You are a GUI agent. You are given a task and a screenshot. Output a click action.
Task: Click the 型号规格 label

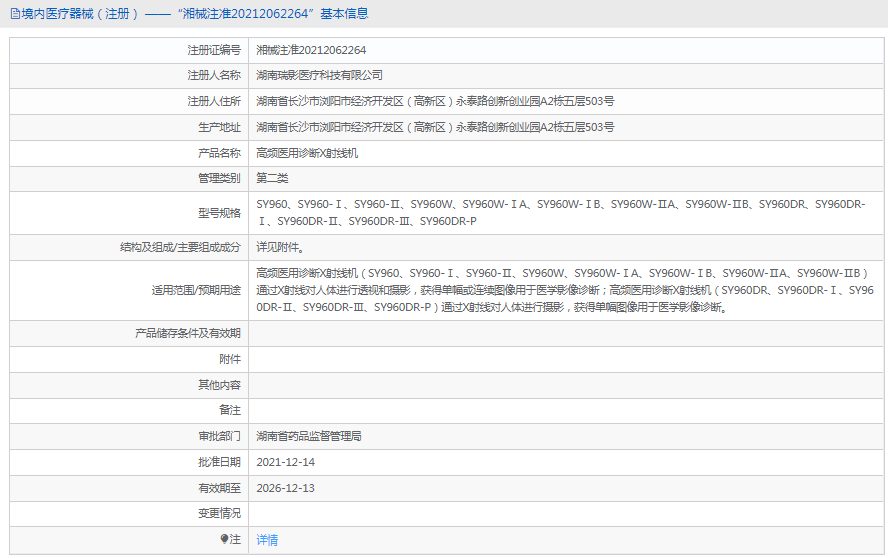[x=219, y=213]
